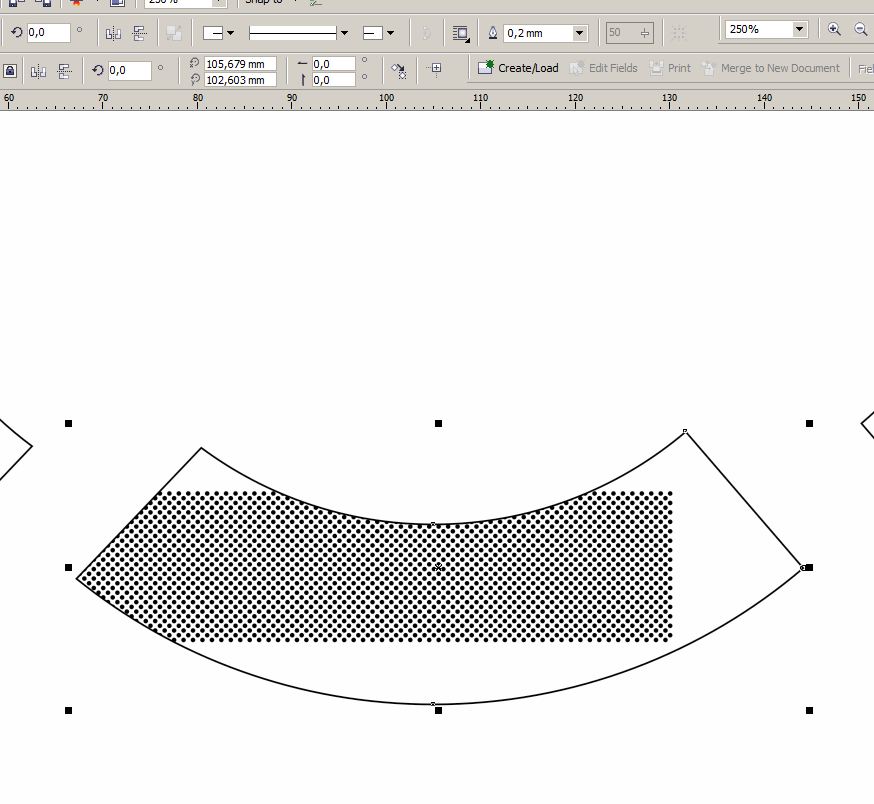Click mirror vertically icon beside start arrowhead selector
The height and width of the screenshot is (804, 874).
pyautogui.click(x=139, y=33)
